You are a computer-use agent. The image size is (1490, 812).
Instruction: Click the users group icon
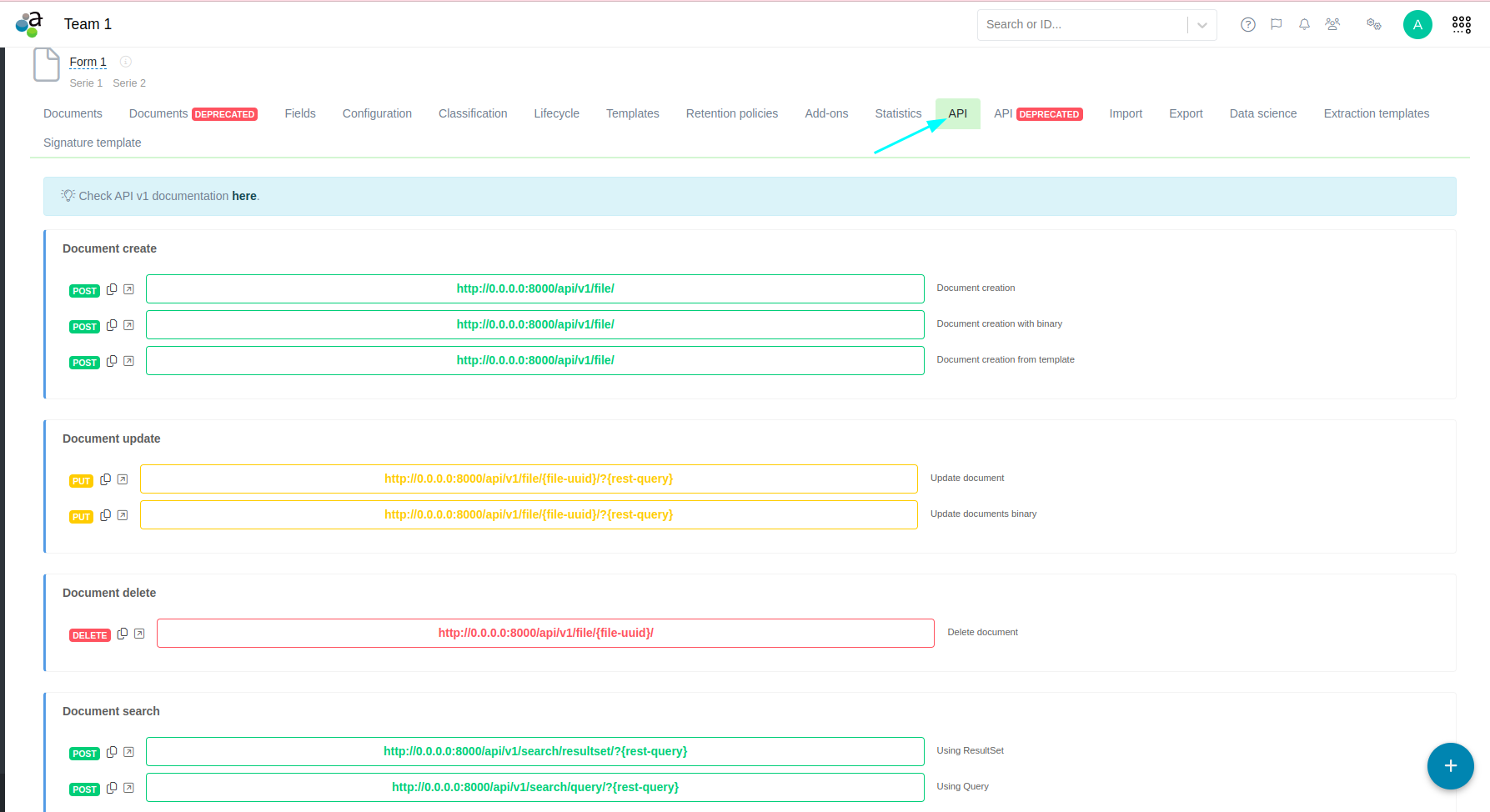coord(1332,25)
